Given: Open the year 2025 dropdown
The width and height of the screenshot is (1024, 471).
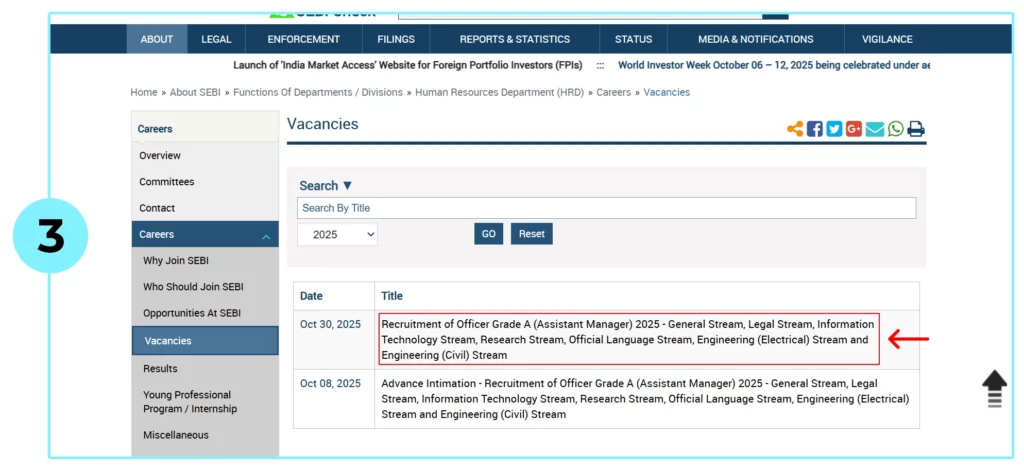Looking at the screenshot, I should [x=337, y=235].
